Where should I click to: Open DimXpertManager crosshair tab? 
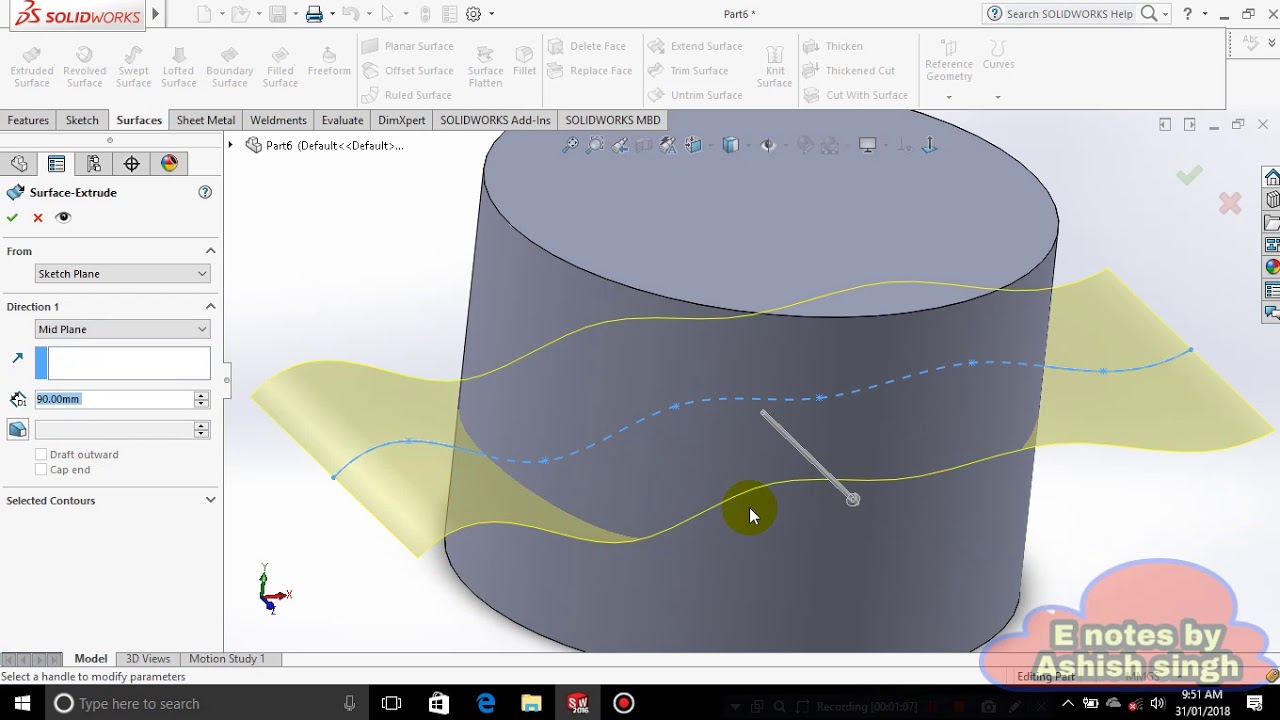(132, 164)
